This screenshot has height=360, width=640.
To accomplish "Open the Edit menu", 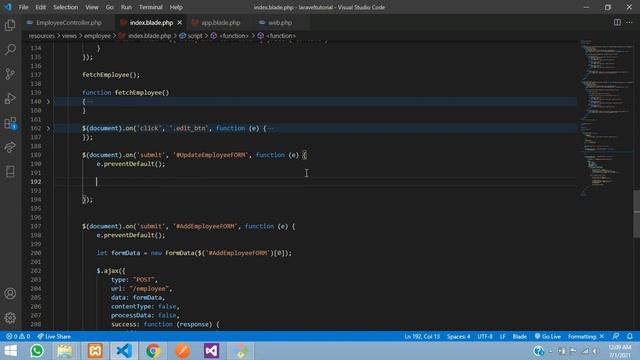I will pyautogui.click(x=40, y=7).
